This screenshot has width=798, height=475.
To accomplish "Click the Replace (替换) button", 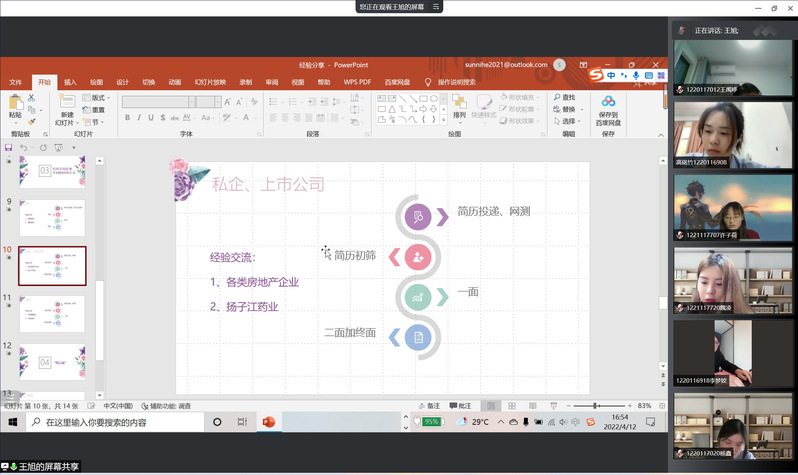I will 566,110.
